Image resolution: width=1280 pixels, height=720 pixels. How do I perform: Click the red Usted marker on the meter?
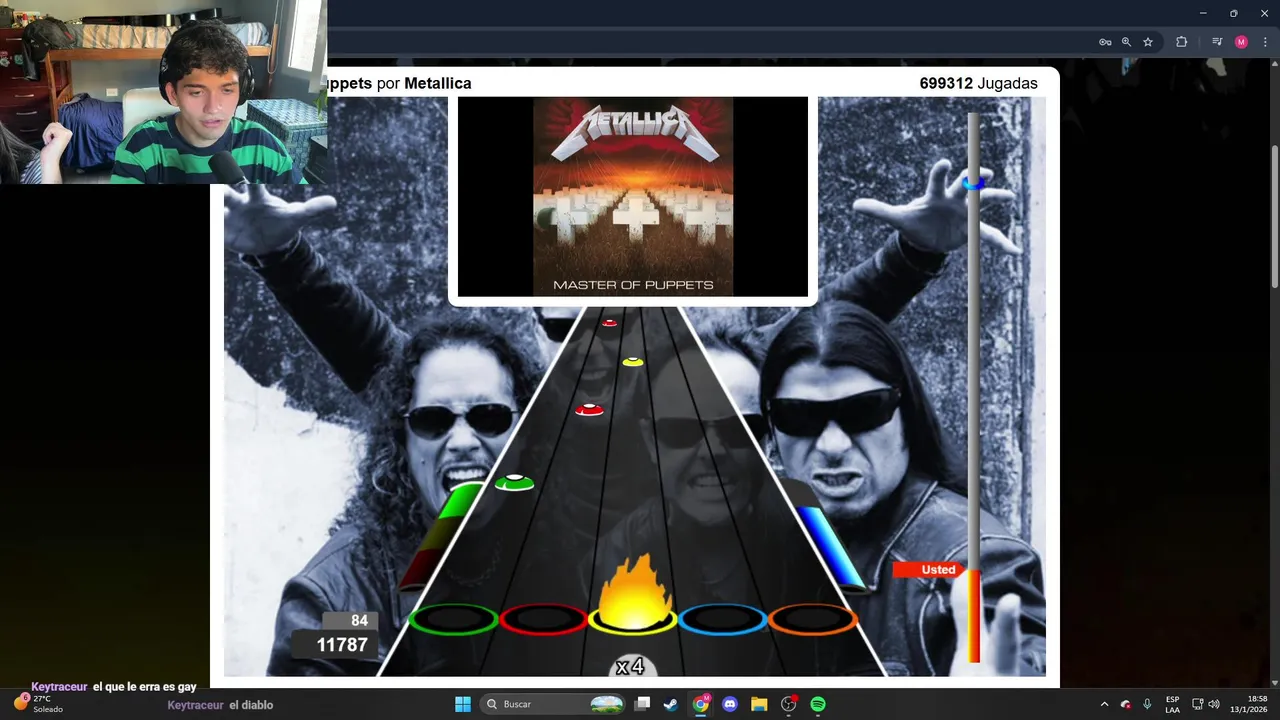pos(929,569)
